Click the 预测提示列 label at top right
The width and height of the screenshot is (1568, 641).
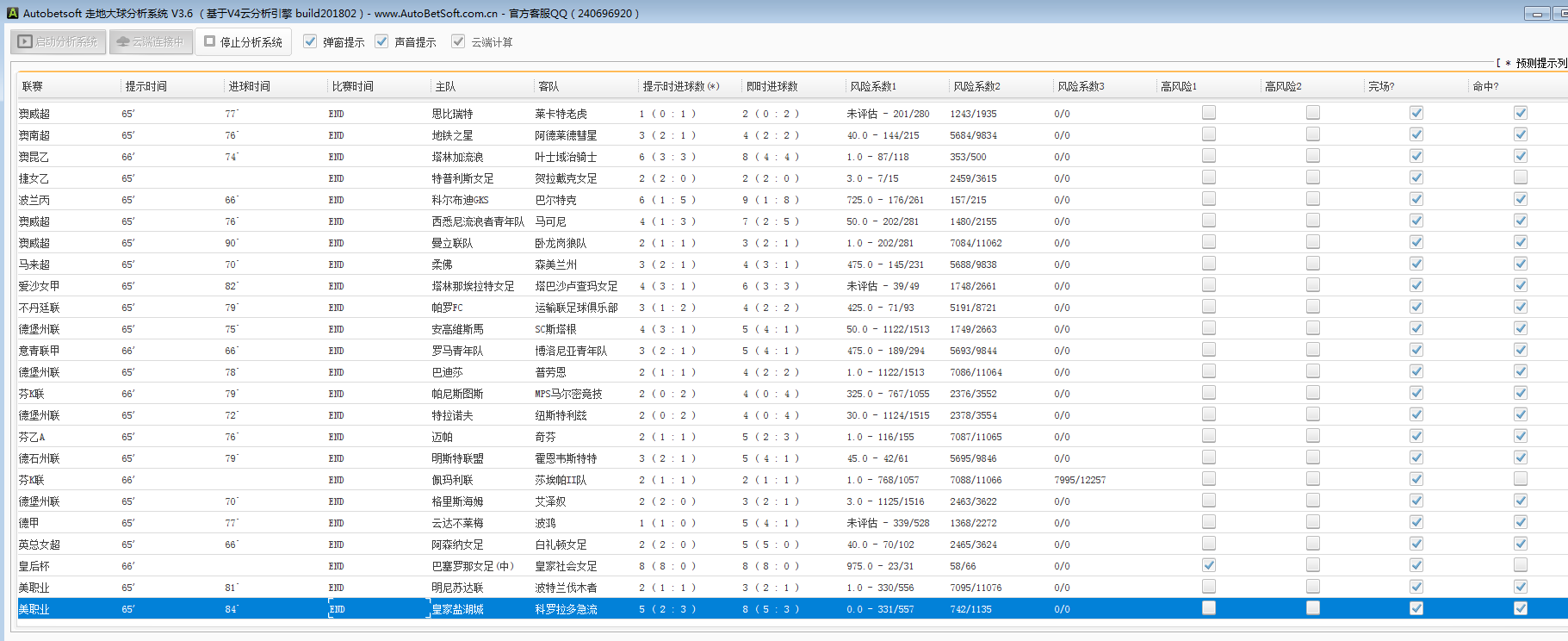[x=1540, y=63]
